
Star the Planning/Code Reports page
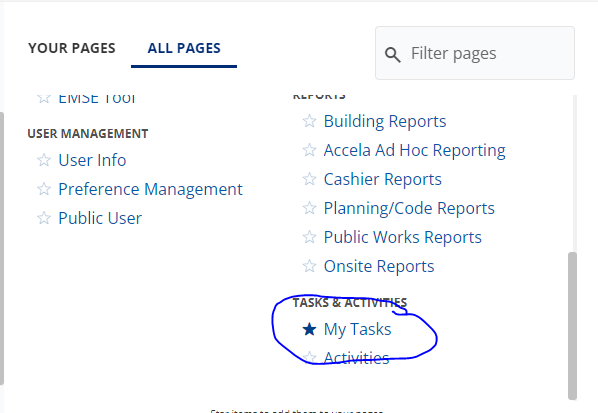point(309,208)
